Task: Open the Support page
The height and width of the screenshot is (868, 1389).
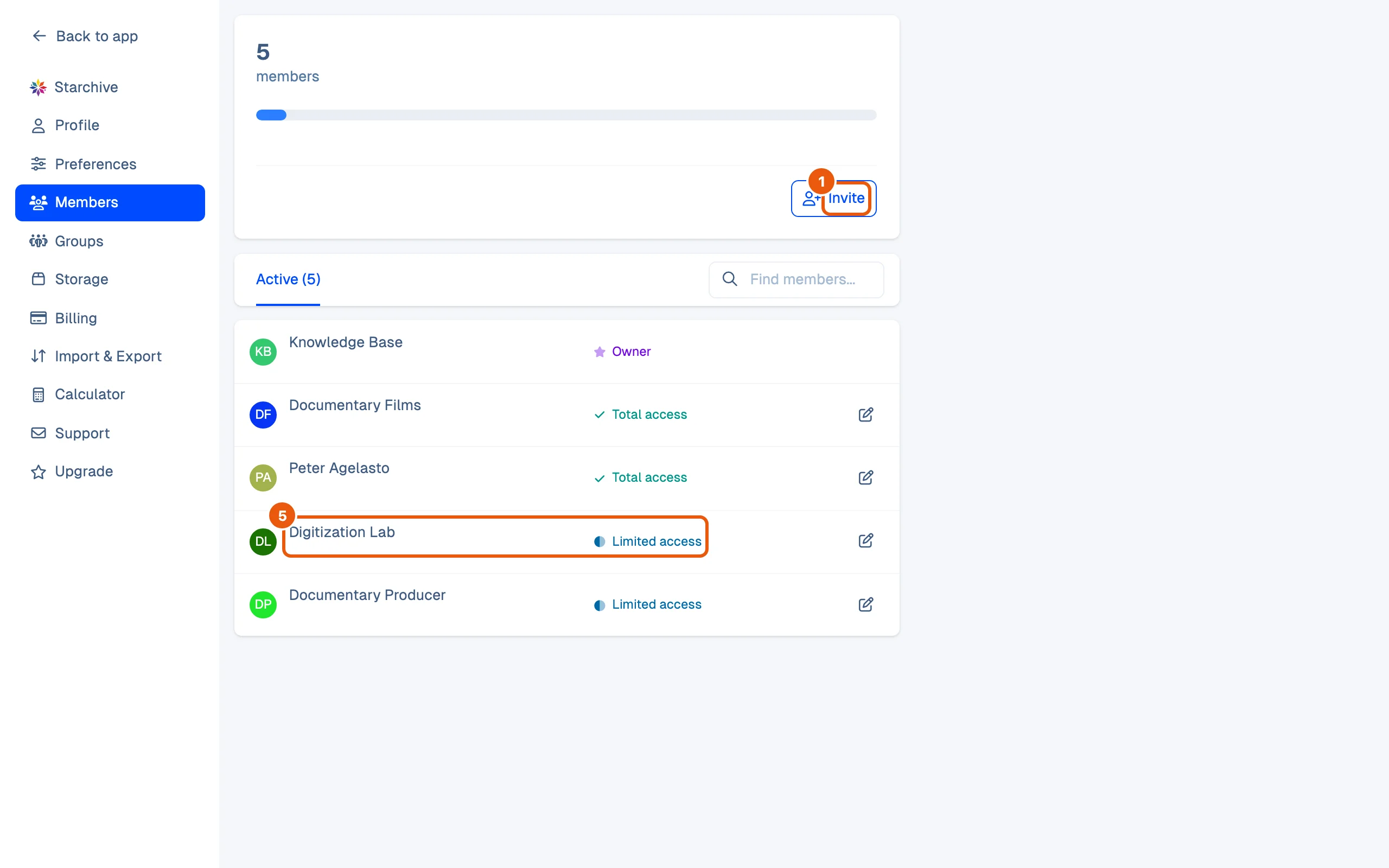Action: click(110, 433)
